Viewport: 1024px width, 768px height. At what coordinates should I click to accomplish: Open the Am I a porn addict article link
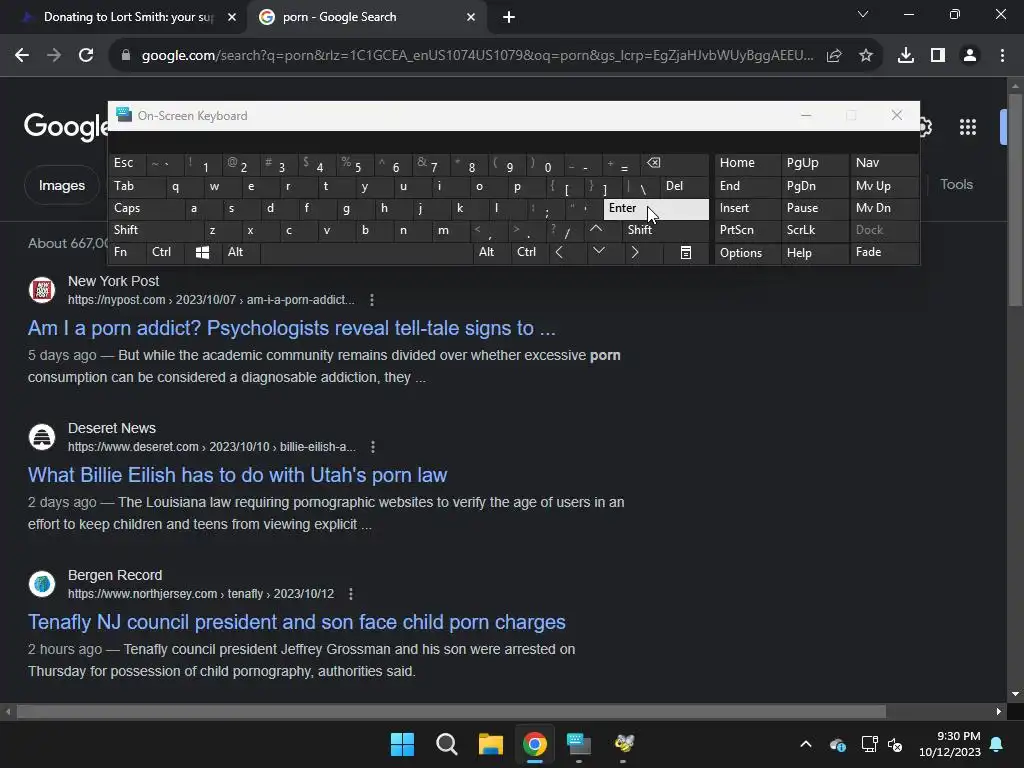tap(291, 328)
